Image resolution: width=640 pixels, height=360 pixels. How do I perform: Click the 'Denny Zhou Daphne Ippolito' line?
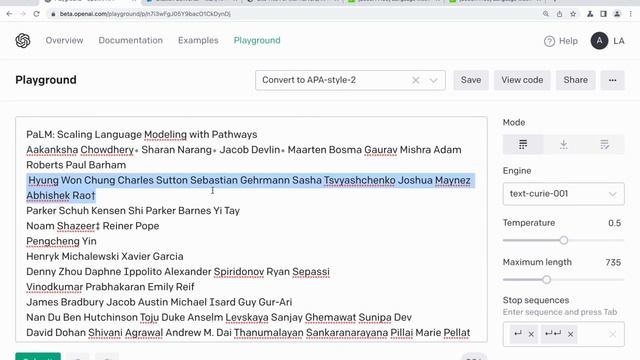[178, 271]
